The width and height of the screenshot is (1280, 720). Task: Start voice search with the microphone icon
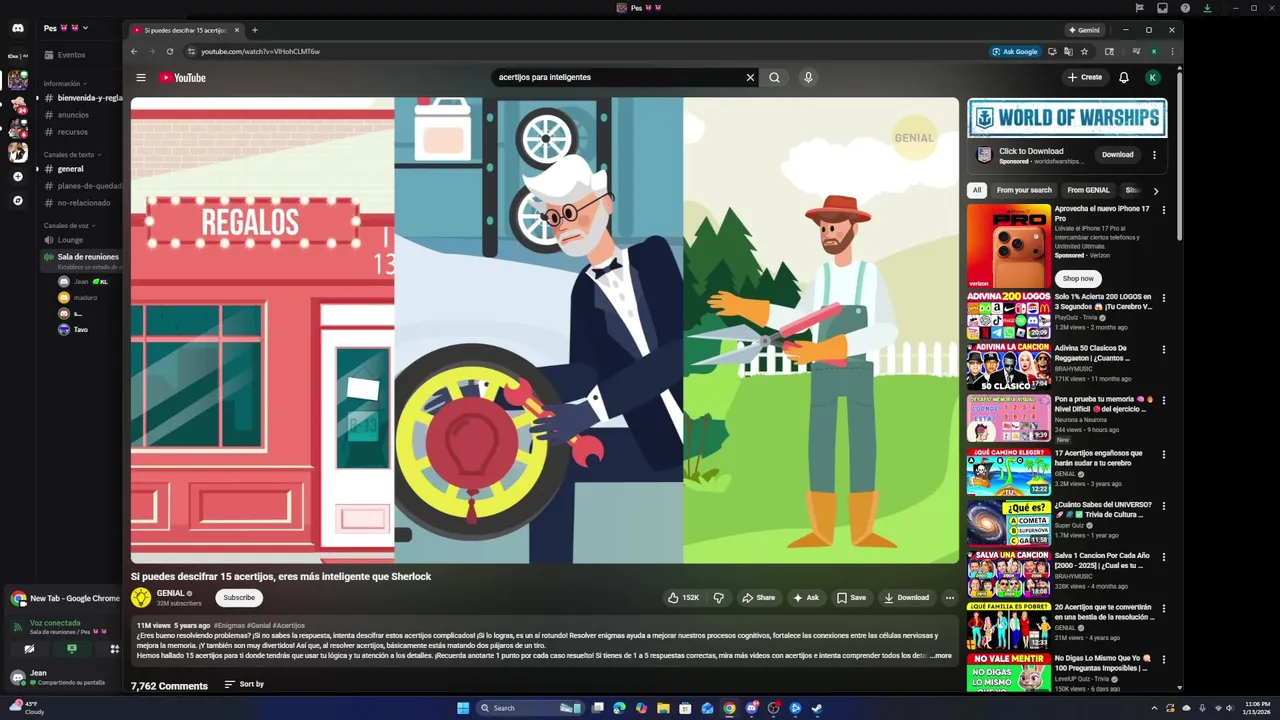coord(808,77)
